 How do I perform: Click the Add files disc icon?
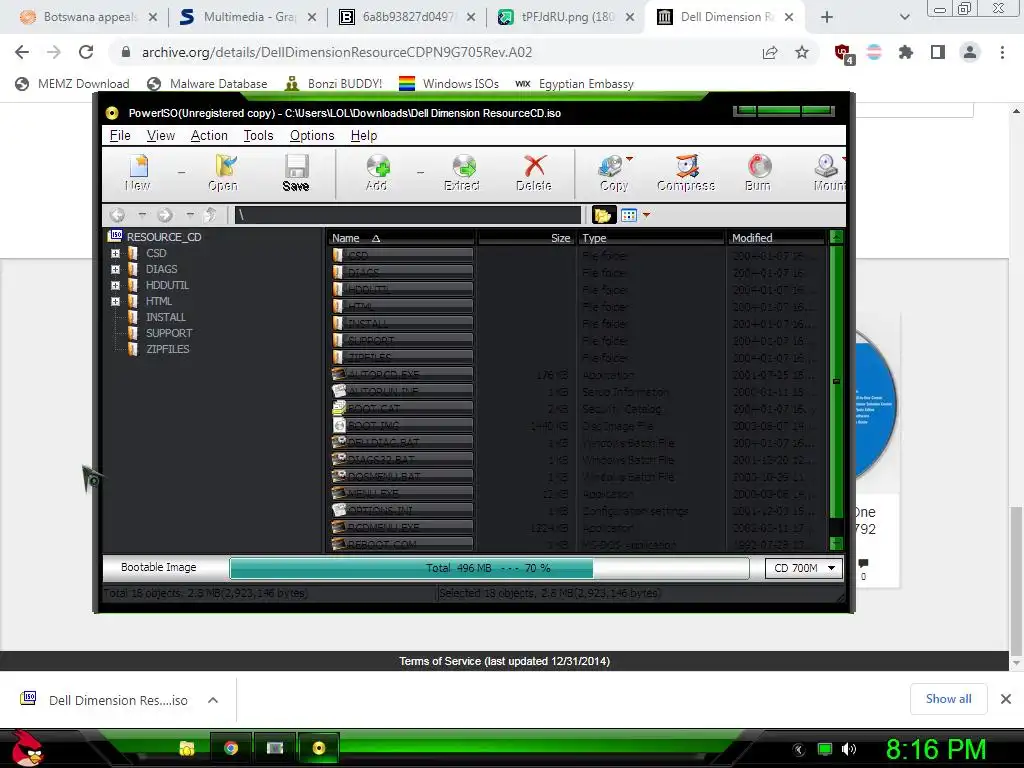point(377,167)
